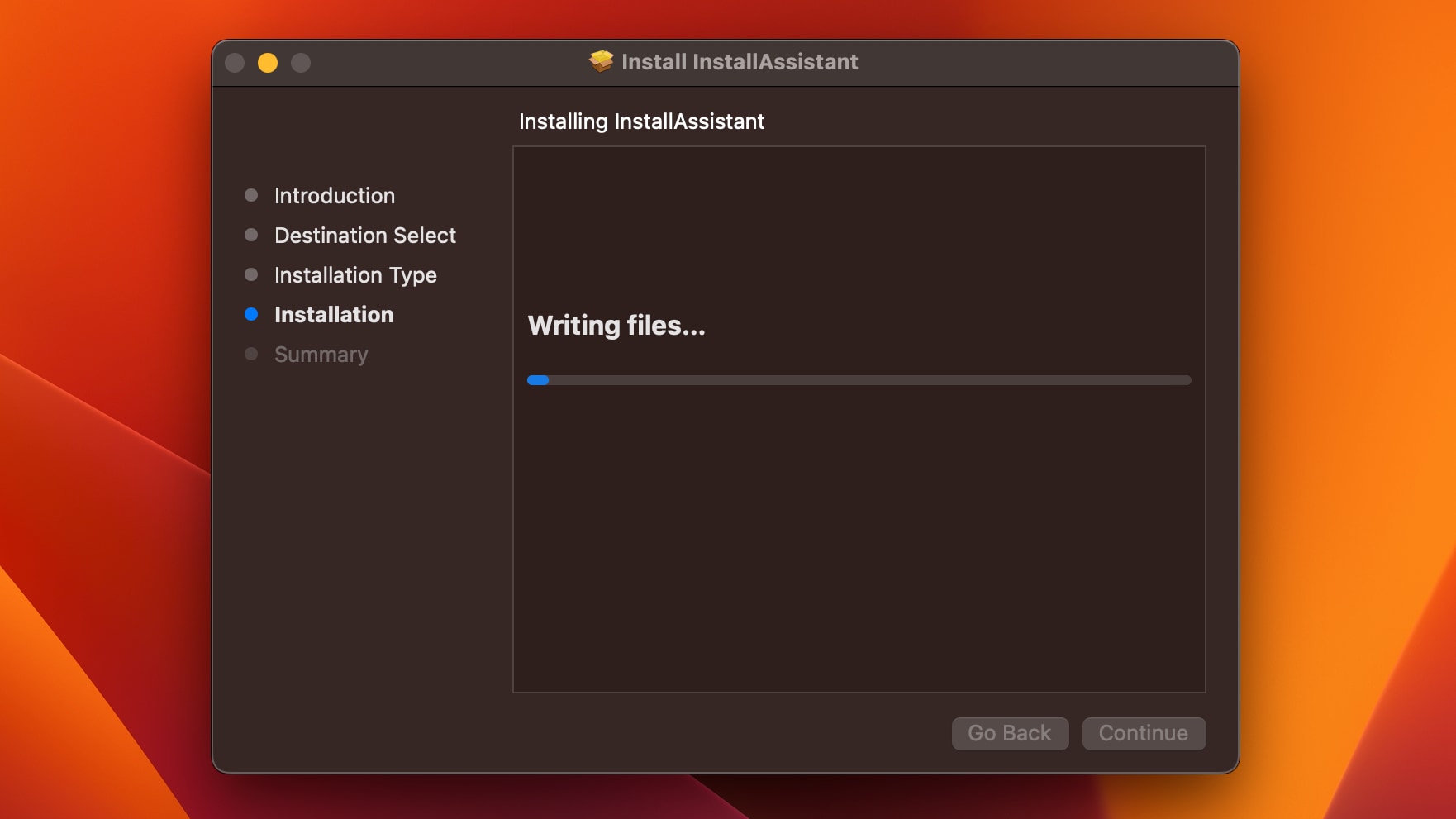Select the Installation Type sidebar item

(355, 274)
